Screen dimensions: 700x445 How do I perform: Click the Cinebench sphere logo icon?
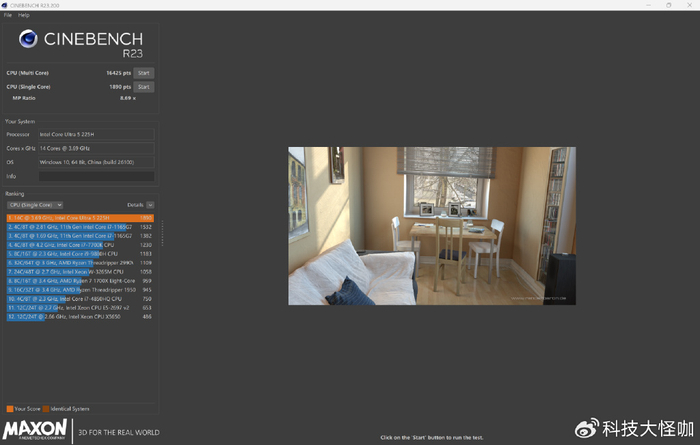tap(28, 39)
